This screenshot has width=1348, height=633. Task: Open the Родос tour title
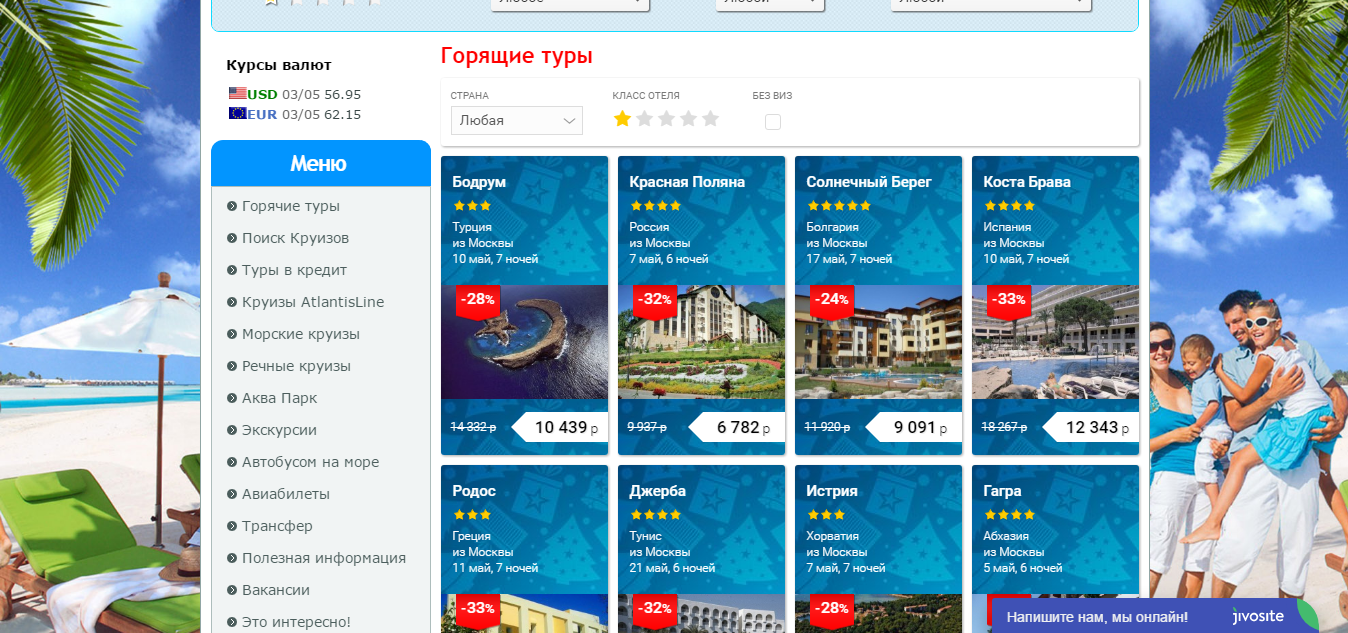coord(474,491)
